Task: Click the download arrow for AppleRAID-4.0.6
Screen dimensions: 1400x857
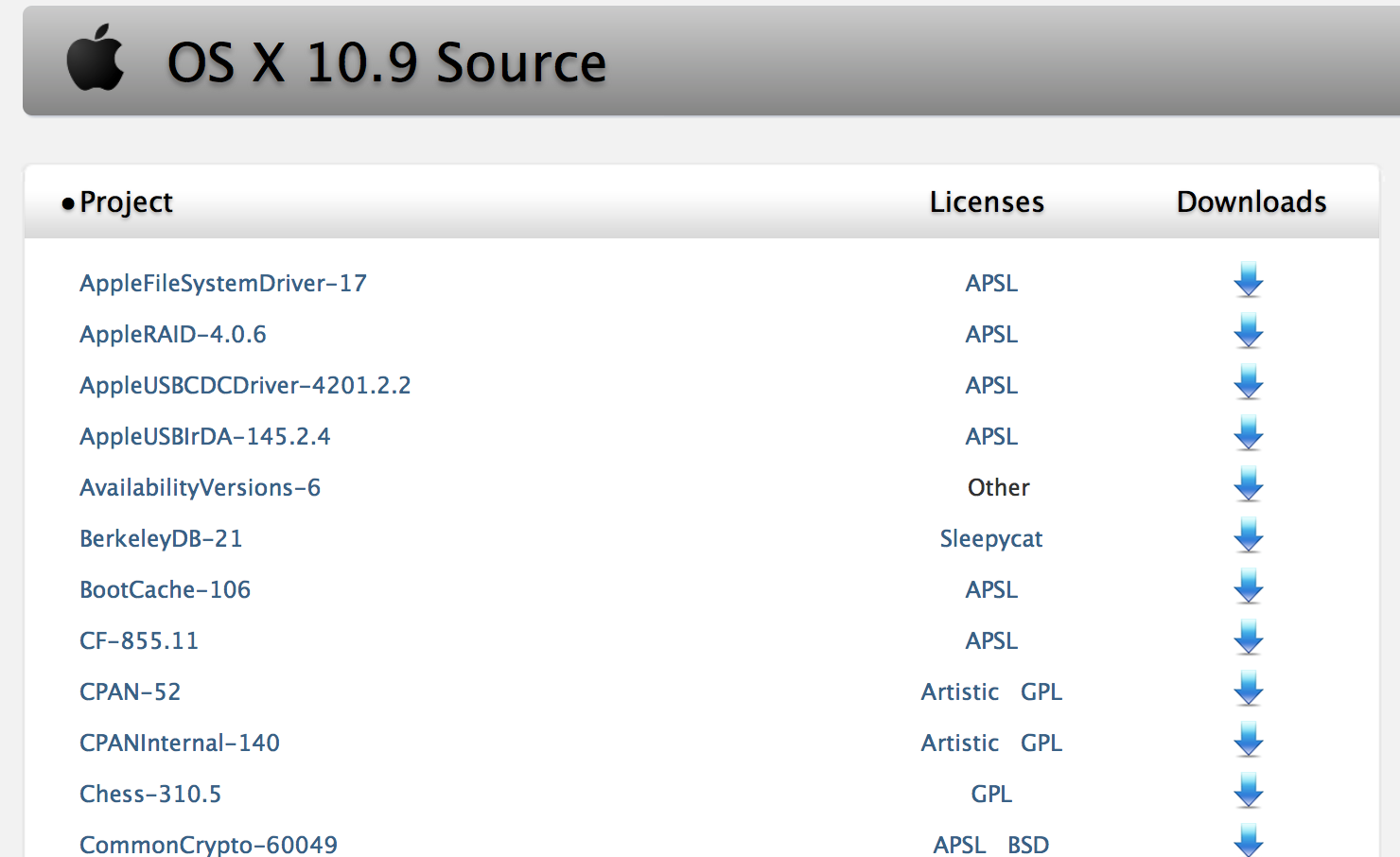Action: pos(1248,333)
